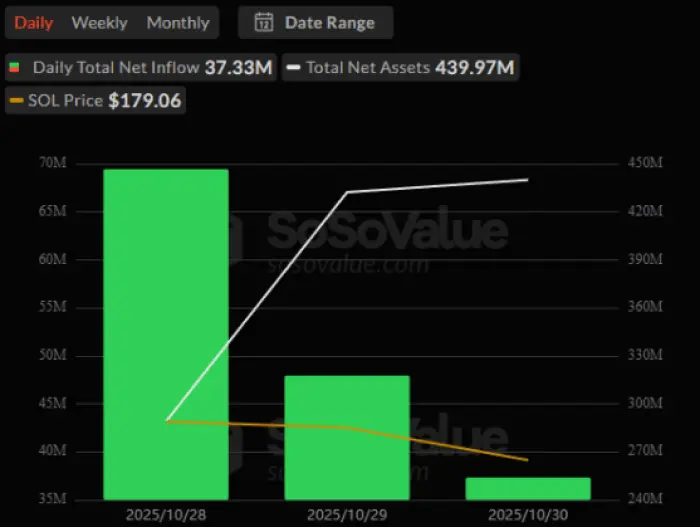Click the 2025/10/29 x-axis date label
Viewport: 700px width, 527px height.
click(347, 515)
